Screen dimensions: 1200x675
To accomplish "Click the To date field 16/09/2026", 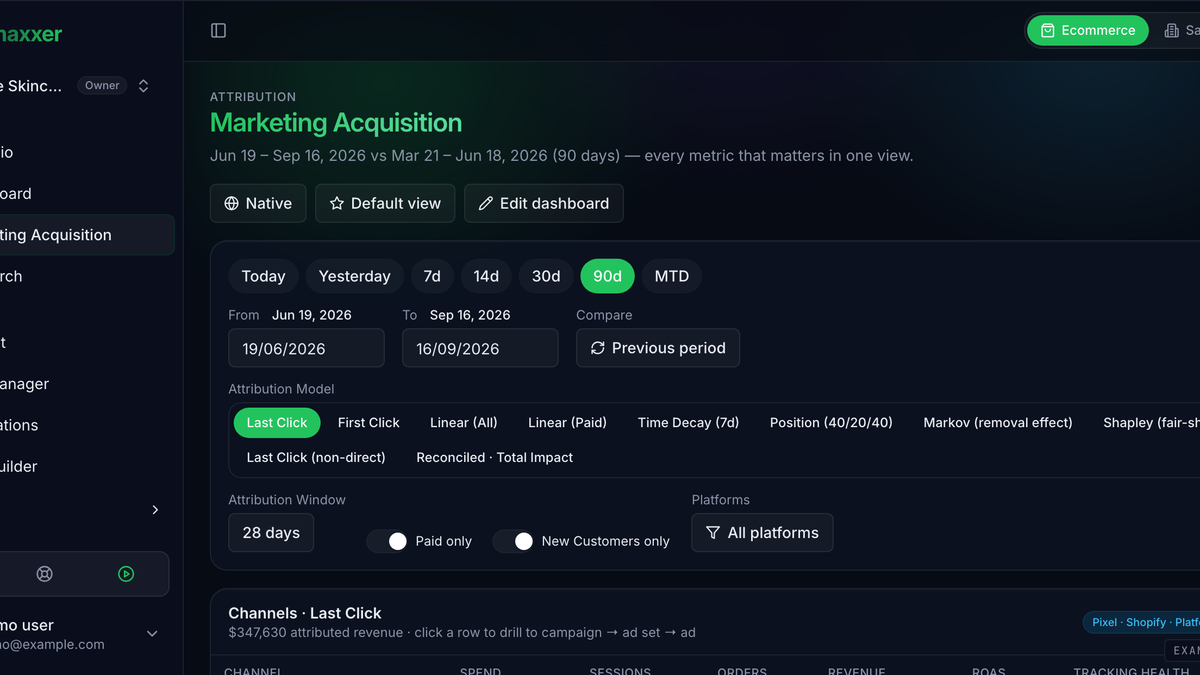I will [x=480, y=348].
